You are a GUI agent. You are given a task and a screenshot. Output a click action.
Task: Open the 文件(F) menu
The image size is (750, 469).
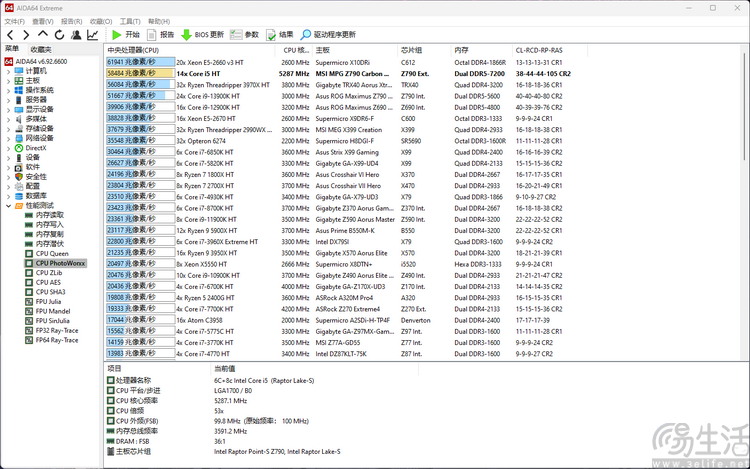tap(14, 22)
